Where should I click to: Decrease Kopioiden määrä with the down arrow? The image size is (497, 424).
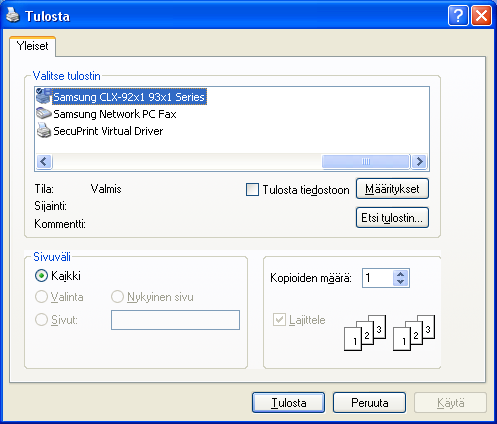pos(401,282)
